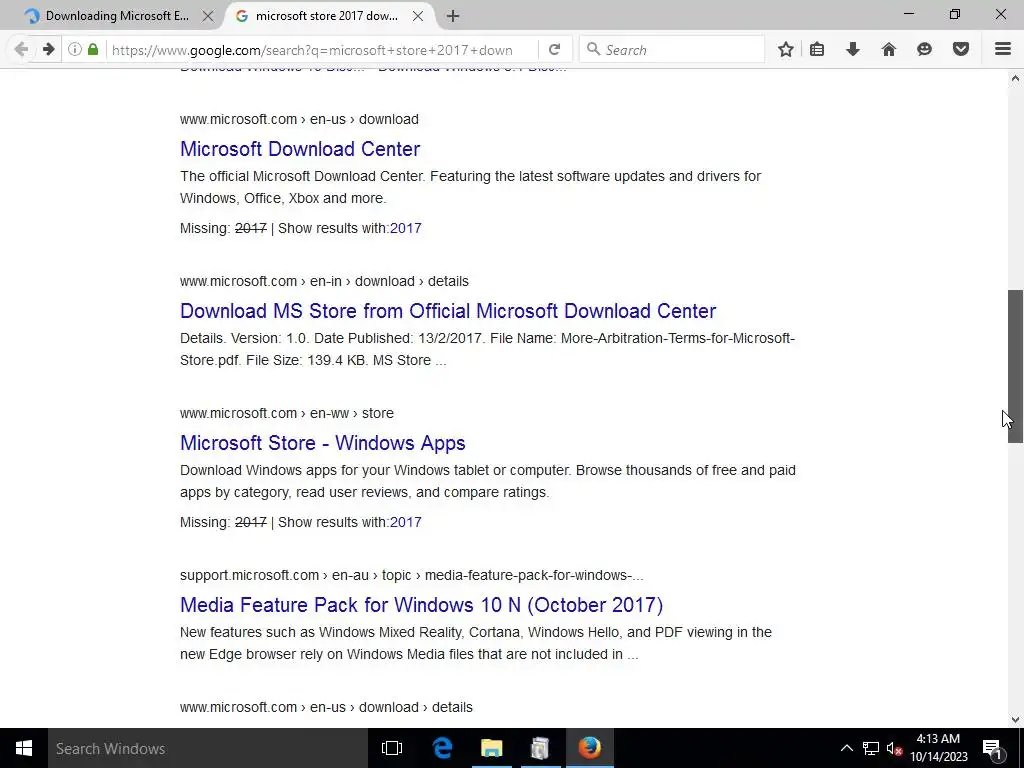Go back with the browser Back arrow
Viewport: 1024px width, 768px height.
pyautogui.click(x=21, y=50)
